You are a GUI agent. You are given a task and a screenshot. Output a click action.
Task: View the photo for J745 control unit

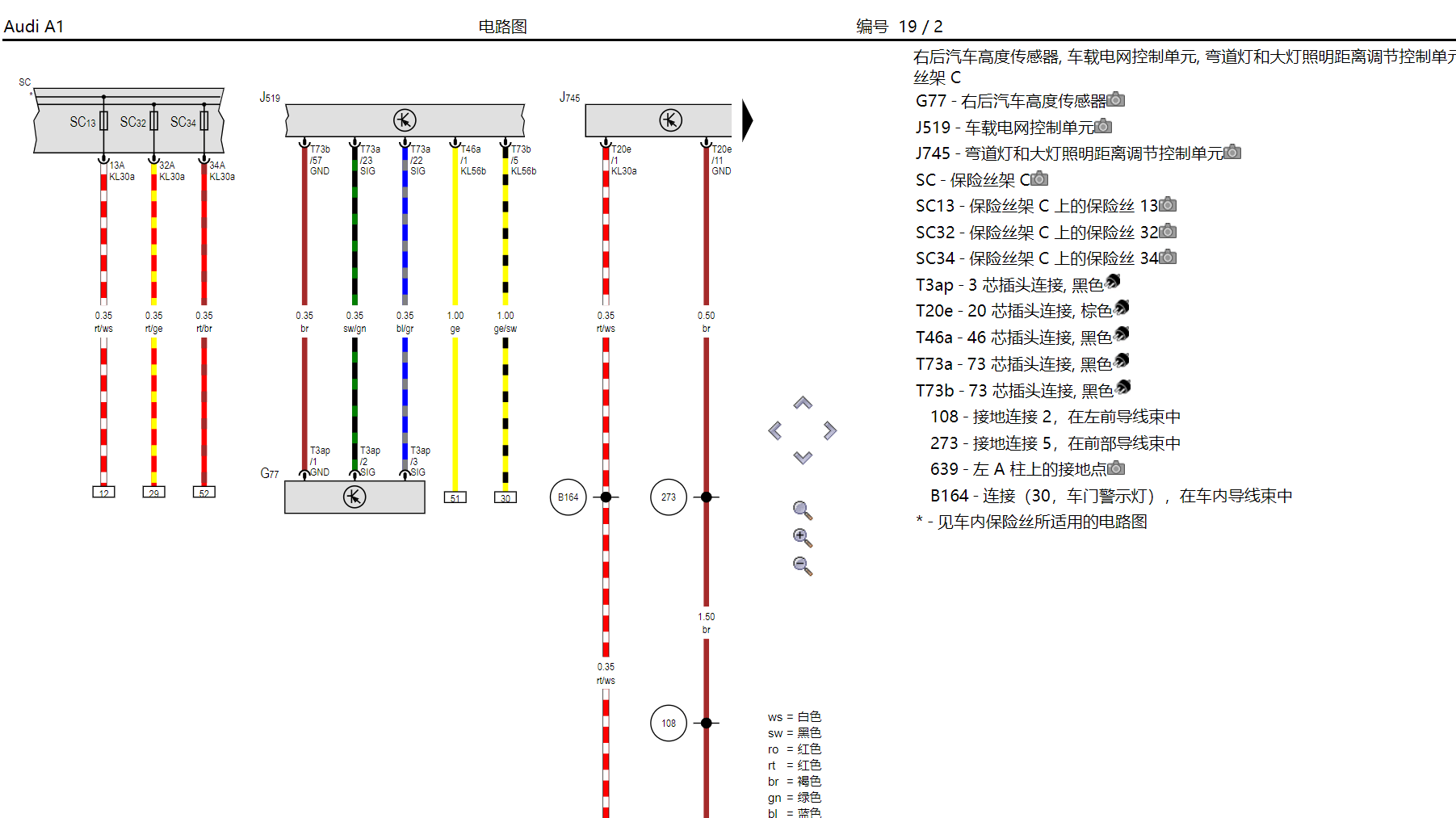tap(1231, 153)
